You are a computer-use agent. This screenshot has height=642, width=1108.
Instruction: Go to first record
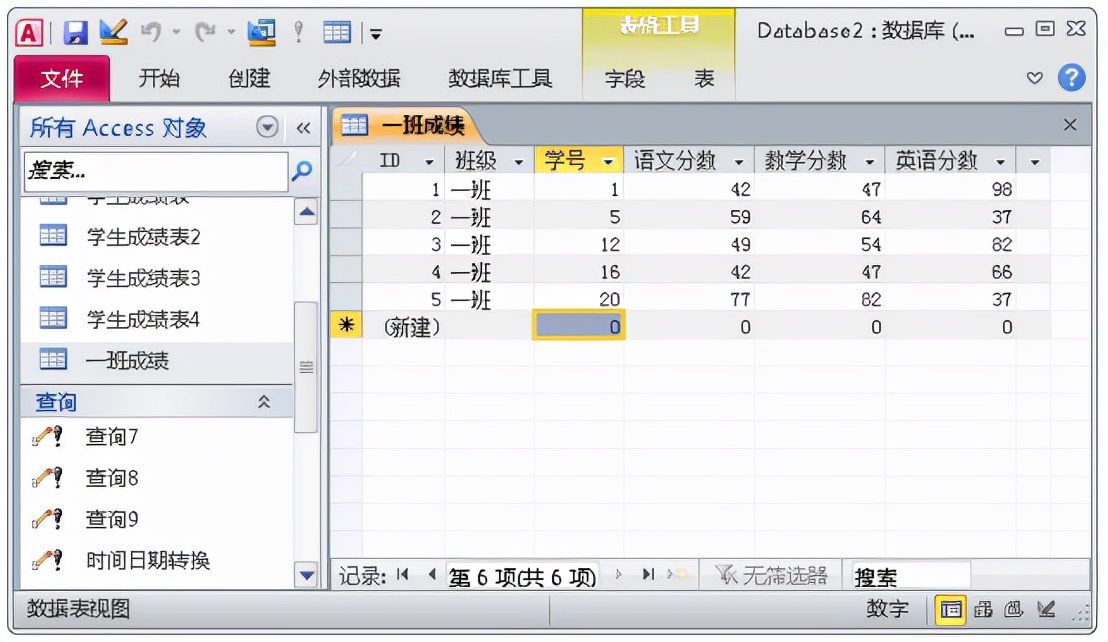click(403, 575)
